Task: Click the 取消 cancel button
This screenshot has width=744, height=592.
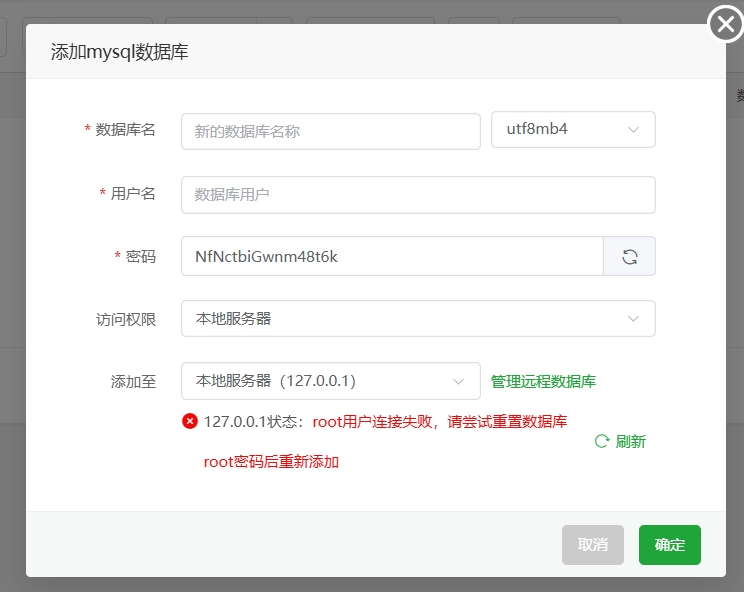Action: [593, 545]
